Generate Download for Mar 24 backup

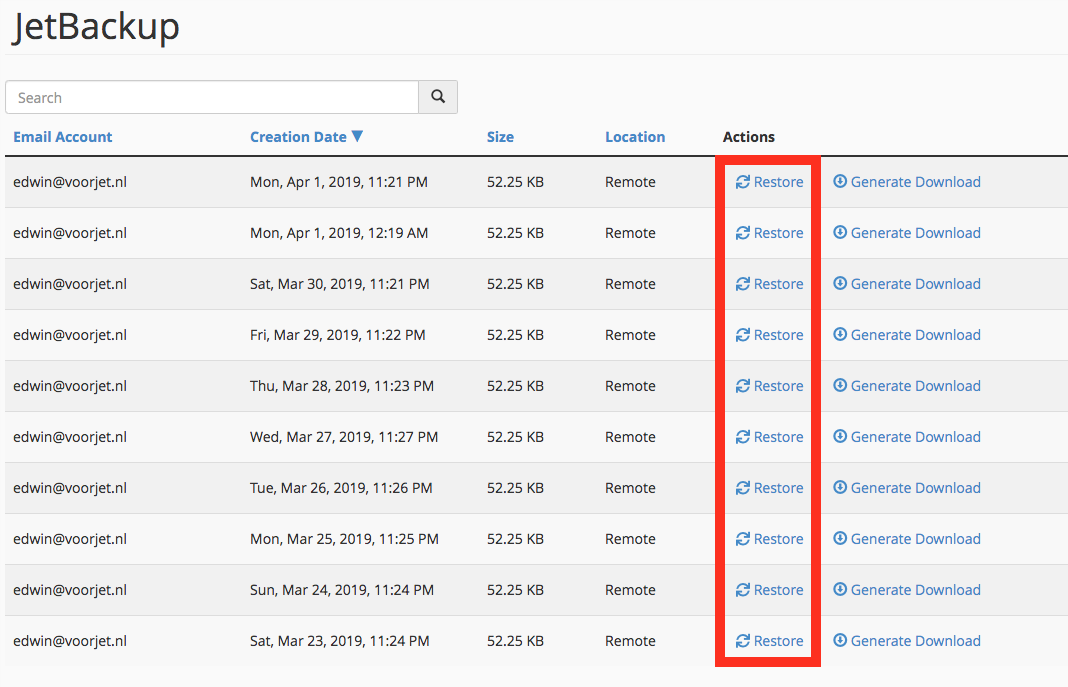907,590
